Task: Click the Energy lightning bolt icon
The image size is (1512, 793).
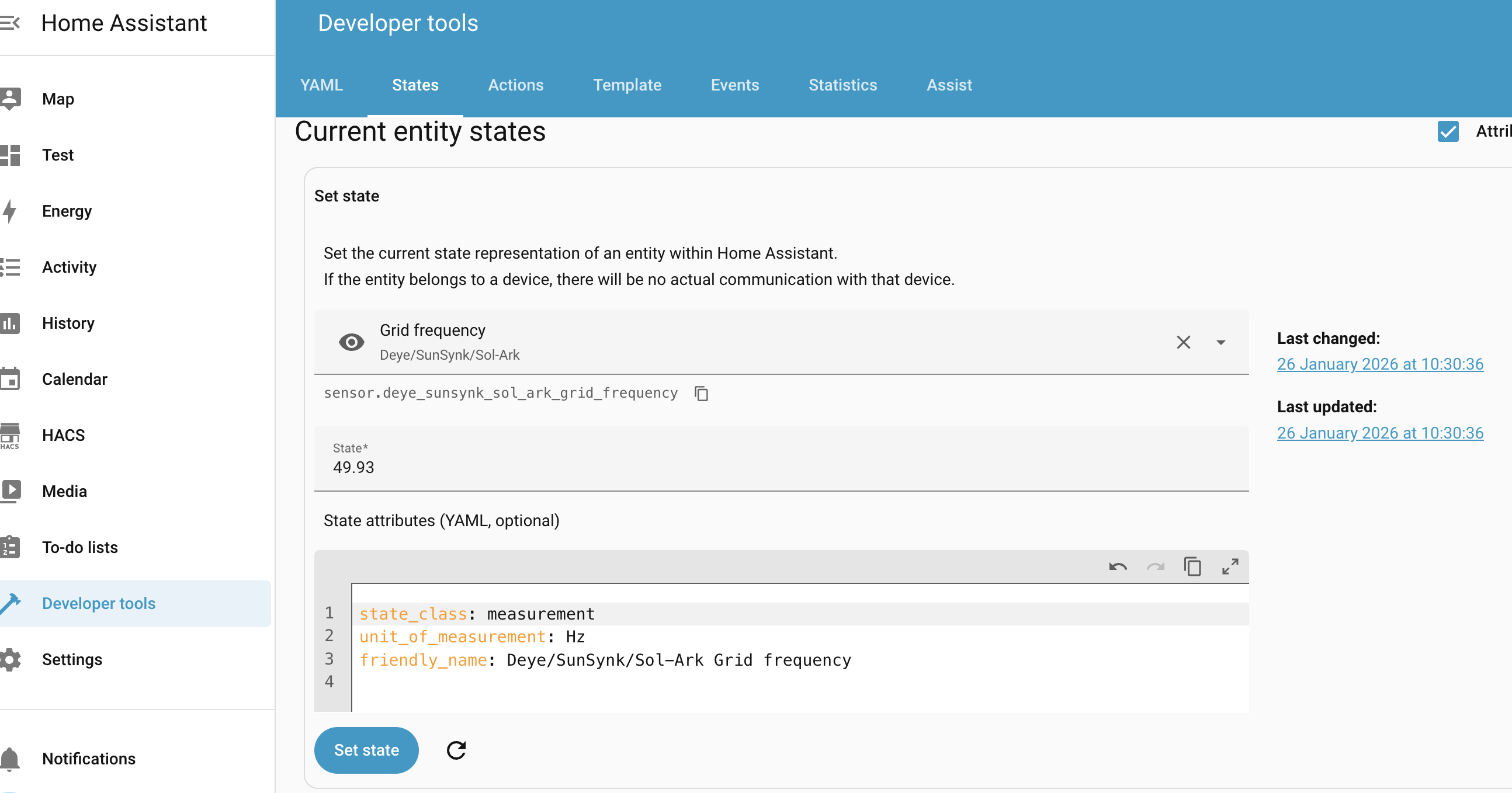Action: click(x=9, y=211)
